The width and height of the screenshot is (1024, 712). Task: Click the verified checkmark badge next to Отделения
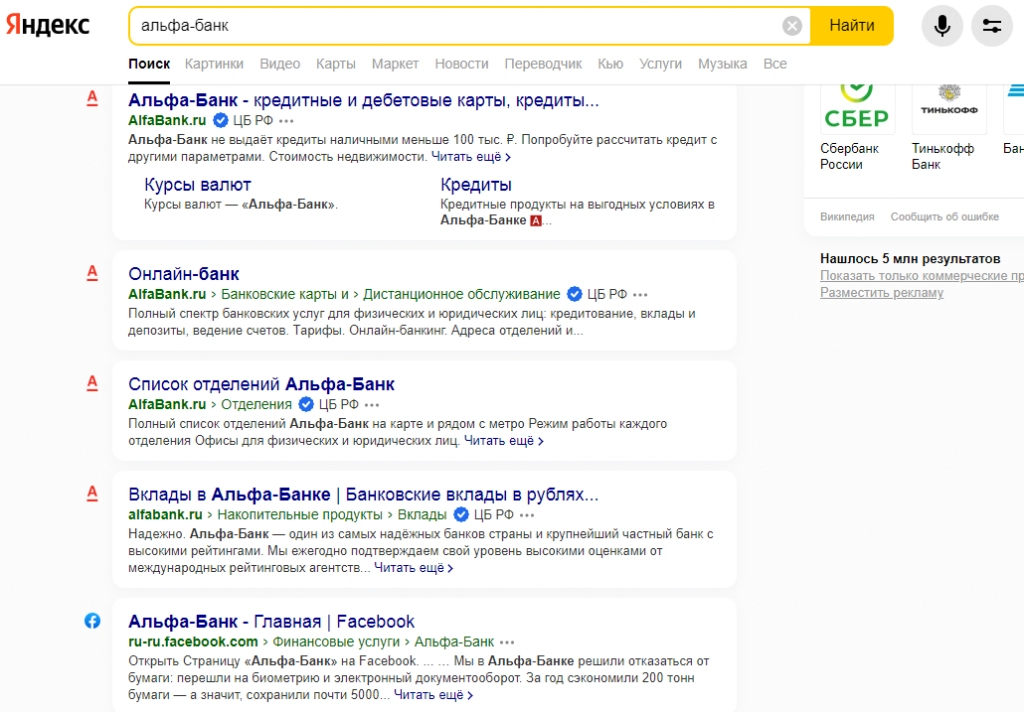point(306,404)
